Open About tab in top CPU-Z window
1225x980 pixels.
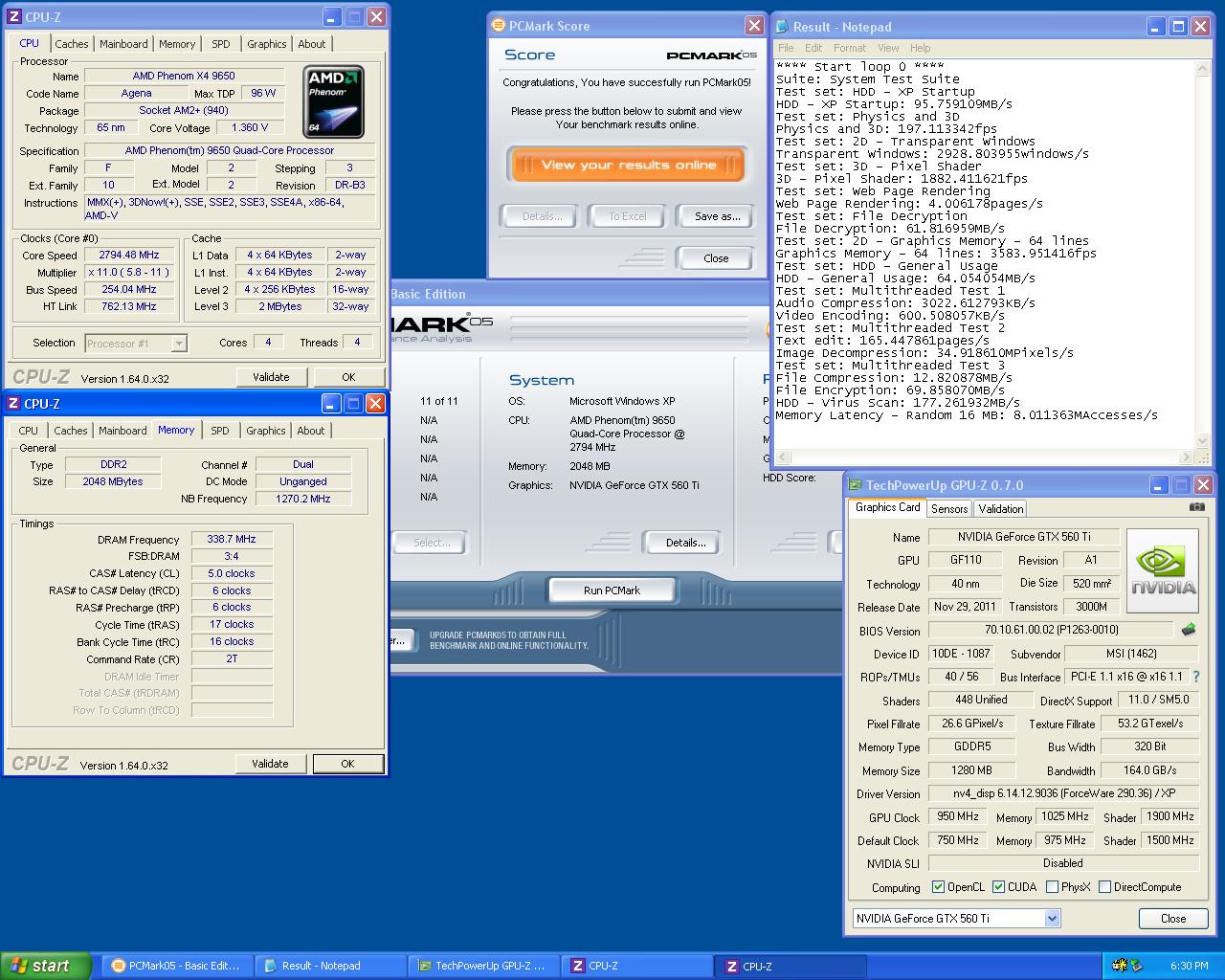pyautogui.click(x=312, y=44)
